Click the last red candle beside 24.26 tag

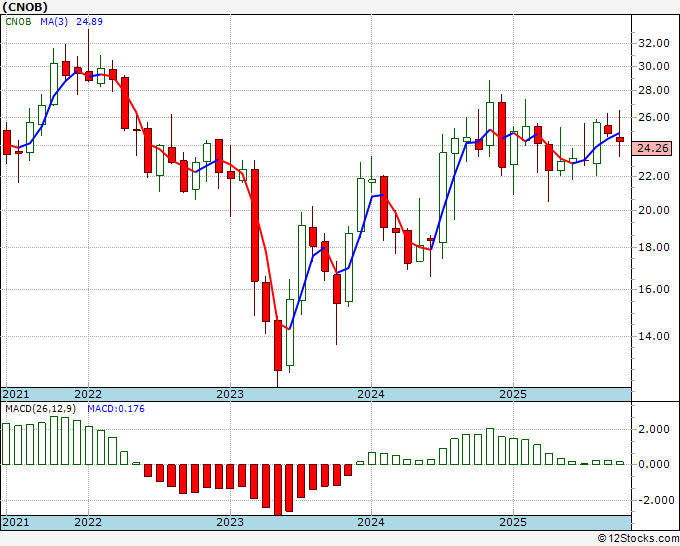pyautogui.click(x=620, y=140)
